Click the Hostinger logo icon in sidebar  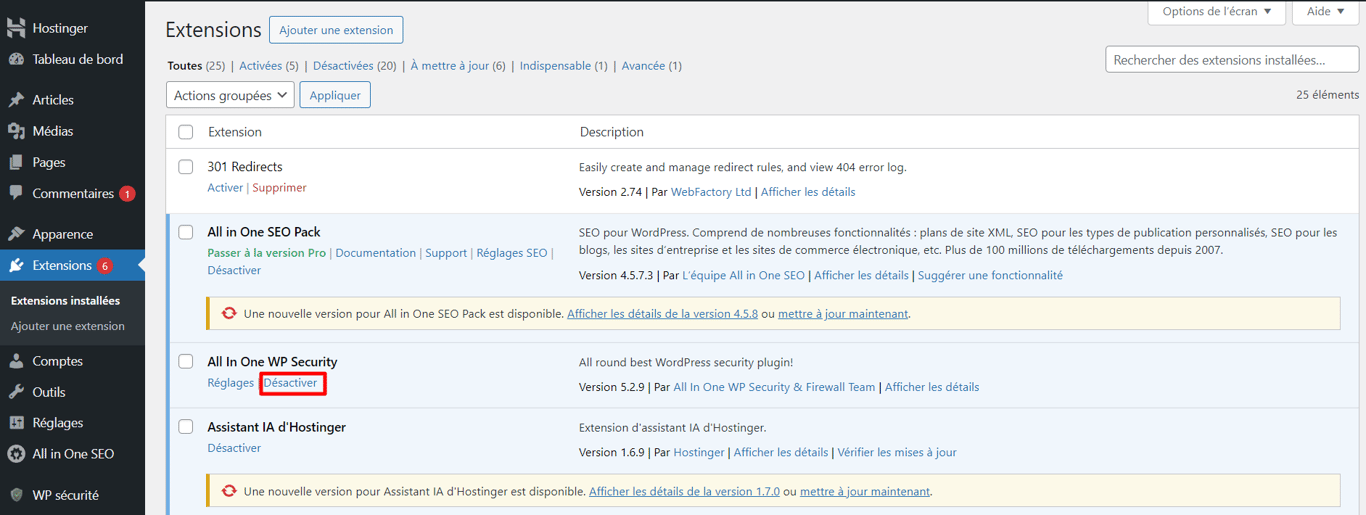point(16,28)
